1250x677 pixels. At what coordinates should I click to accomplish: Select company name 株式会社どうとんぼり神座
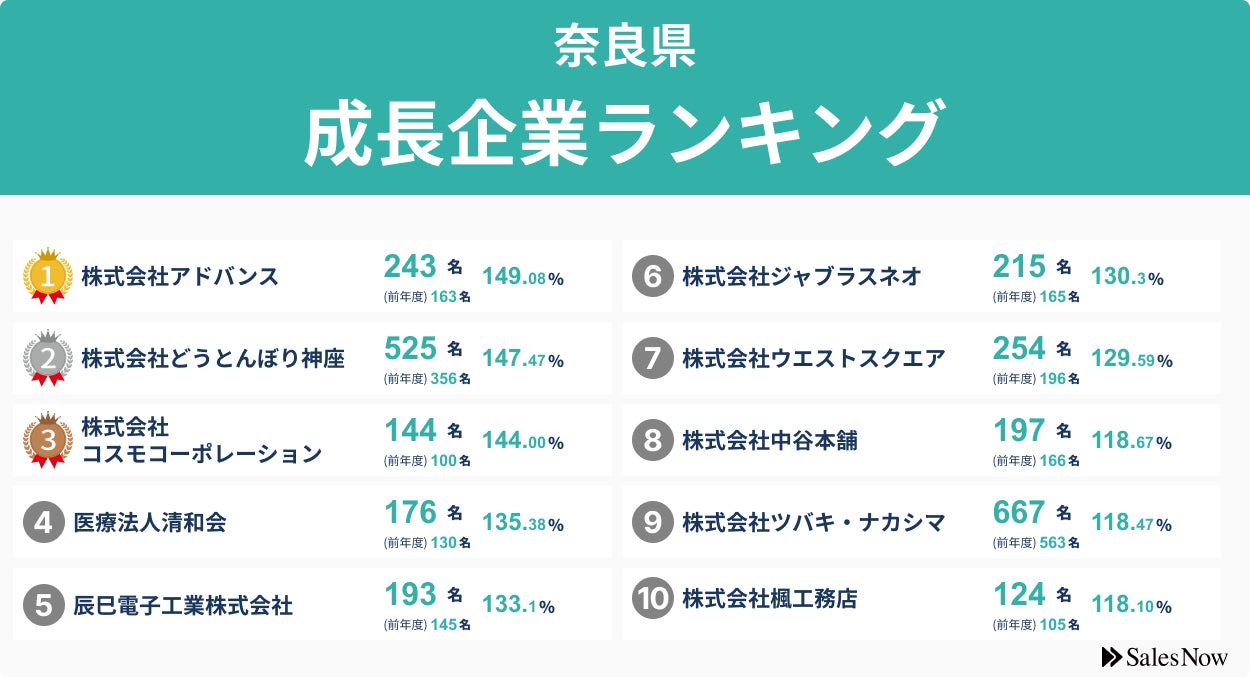(213, 358)
